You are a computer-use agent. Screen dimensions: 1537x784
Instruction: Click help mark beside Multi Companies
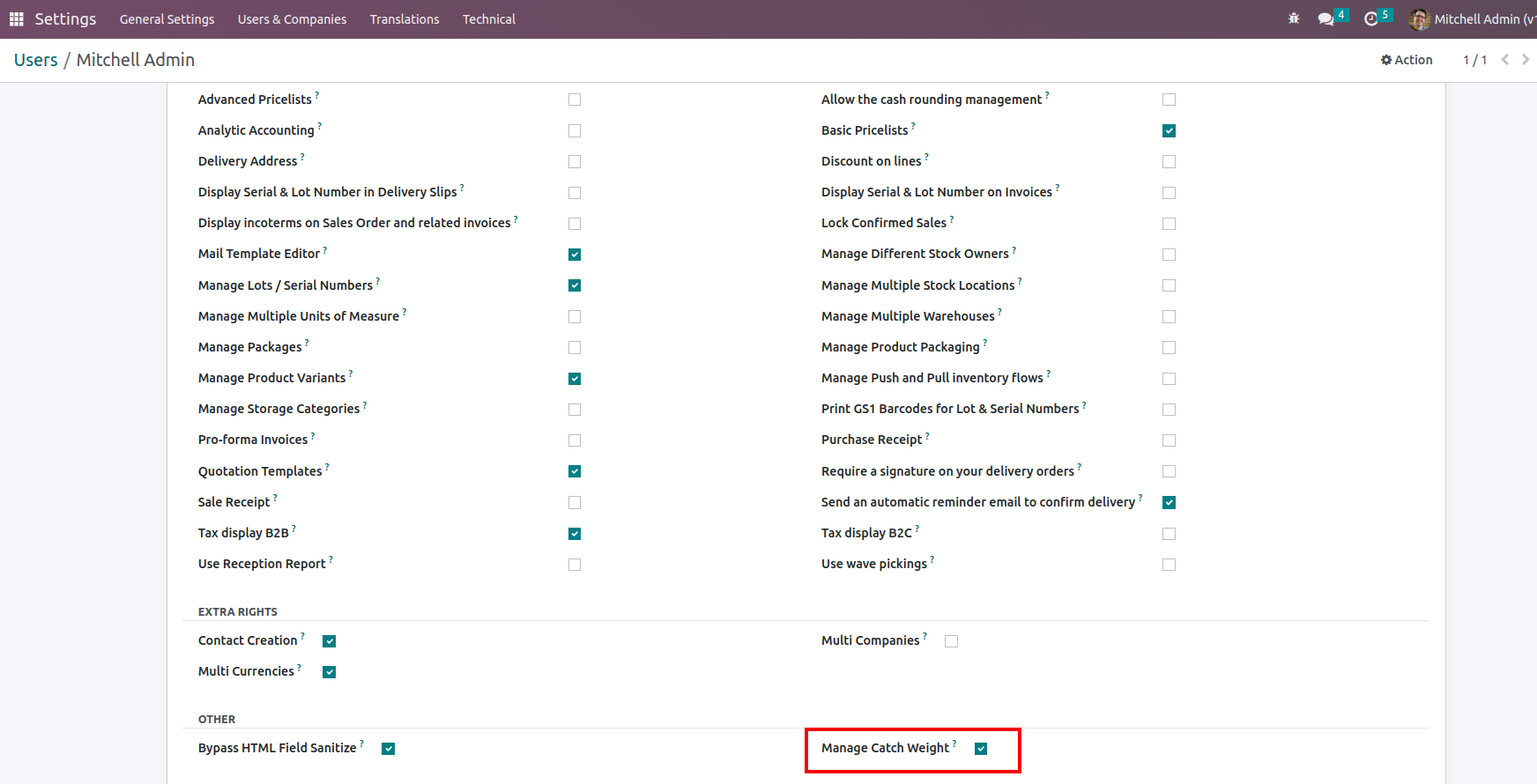pos(924,636)
